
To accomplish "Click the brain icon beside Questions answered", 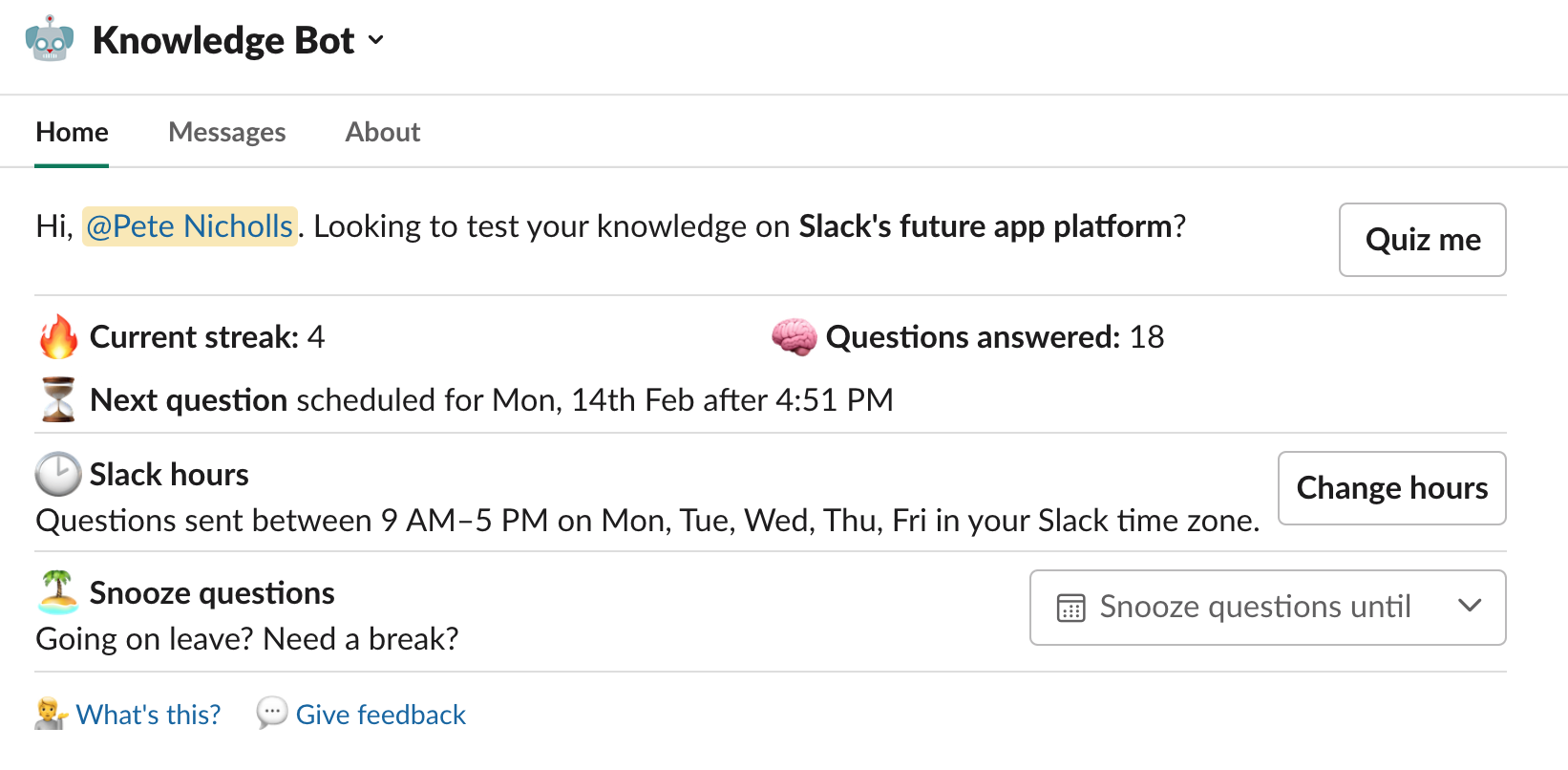I will tap(794, 337).
